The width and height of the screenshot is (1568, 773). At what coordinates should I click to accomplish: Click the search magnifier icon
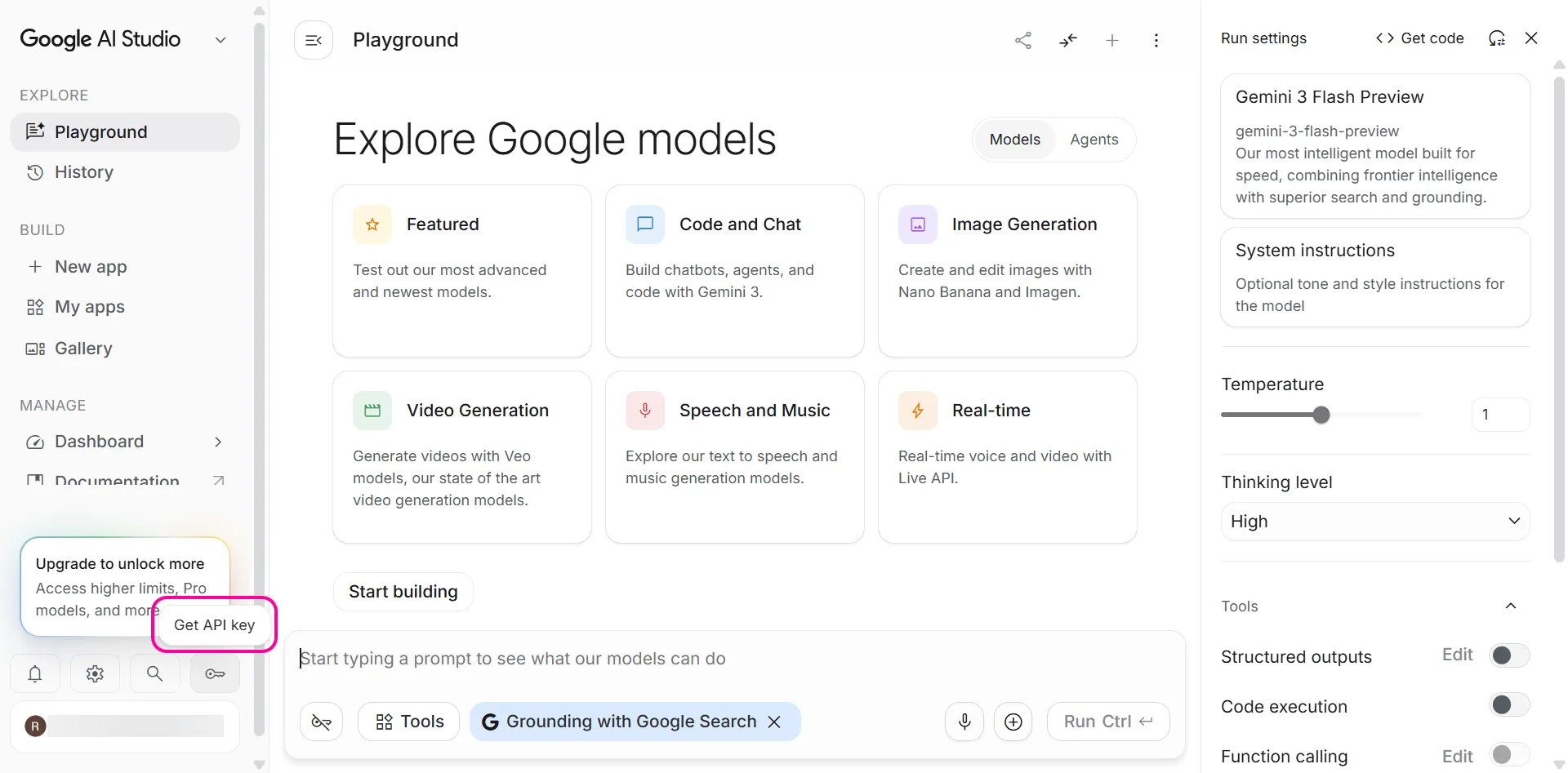coord(154,673)
